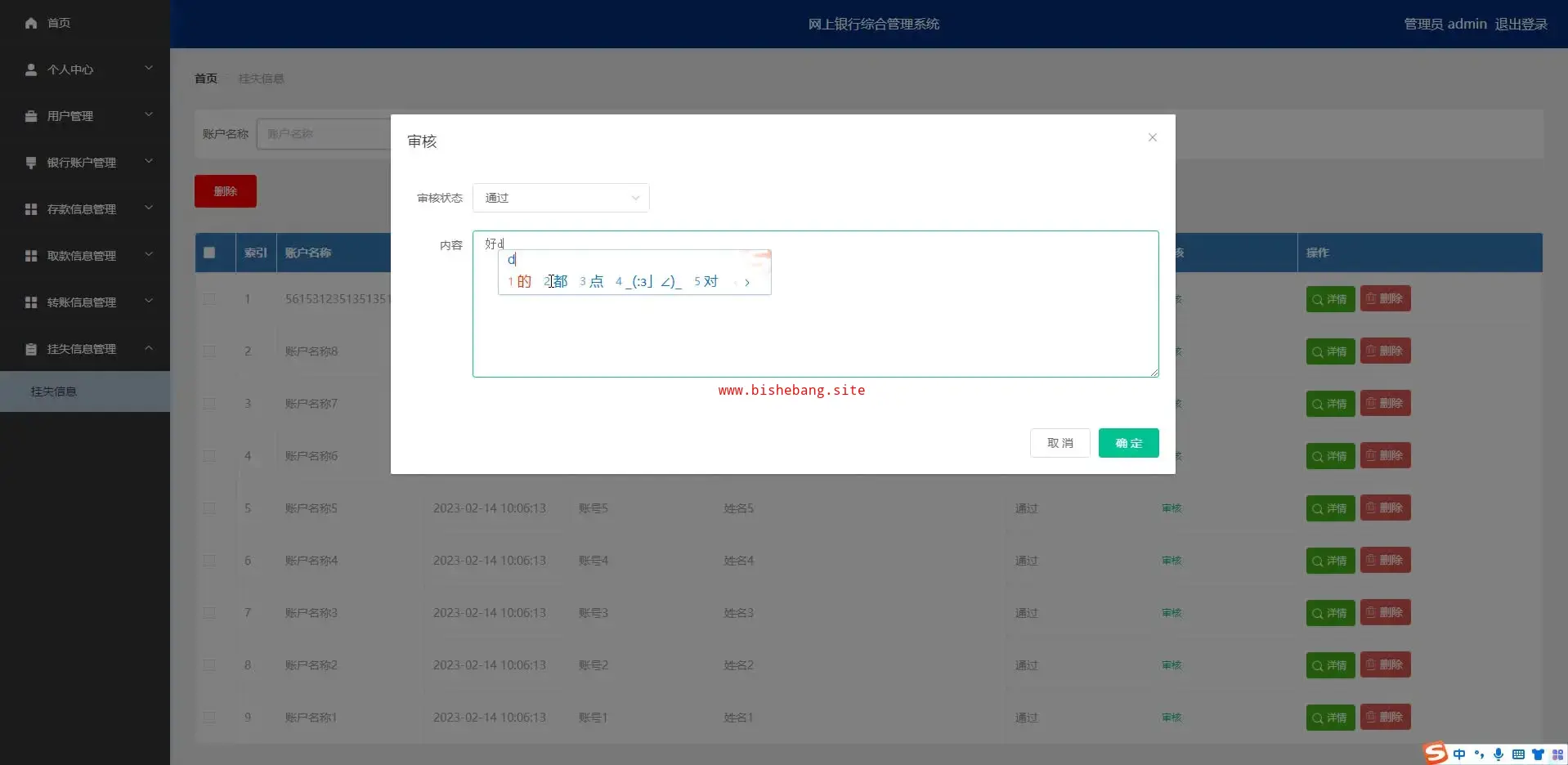Screen dimensions: 1568x765
Task: Click the 审核 link in row 账户名称2
Action: tap(1172, 665)
